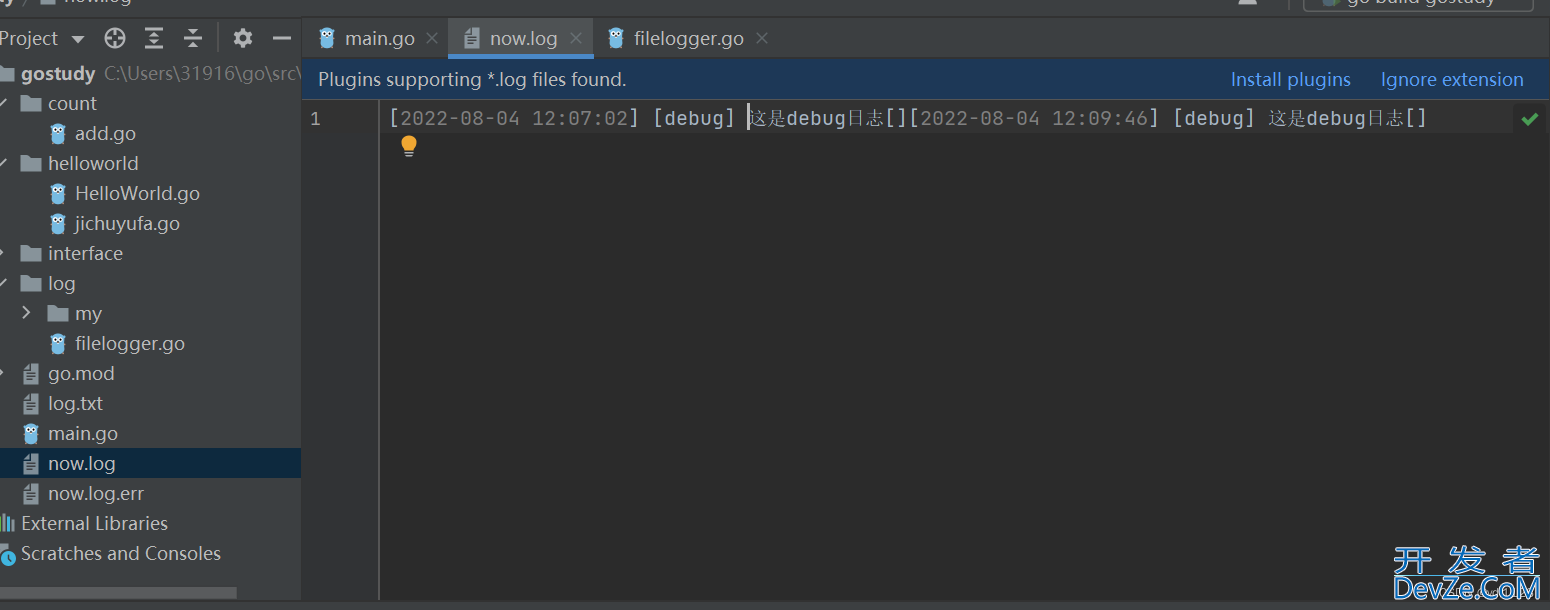The height and width of the screenshot is (610, 1550).
Task: Close the filelogger.go editor tab
Action: [762, 39]
